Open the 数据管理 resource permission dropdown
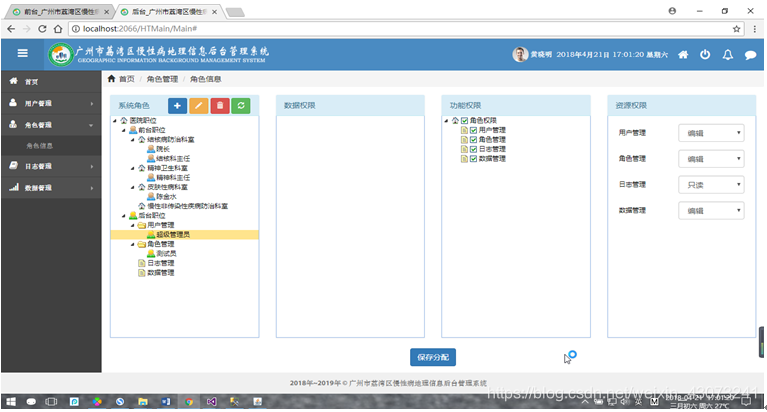This screenshot has width=767, height=412. coord(711,211)
